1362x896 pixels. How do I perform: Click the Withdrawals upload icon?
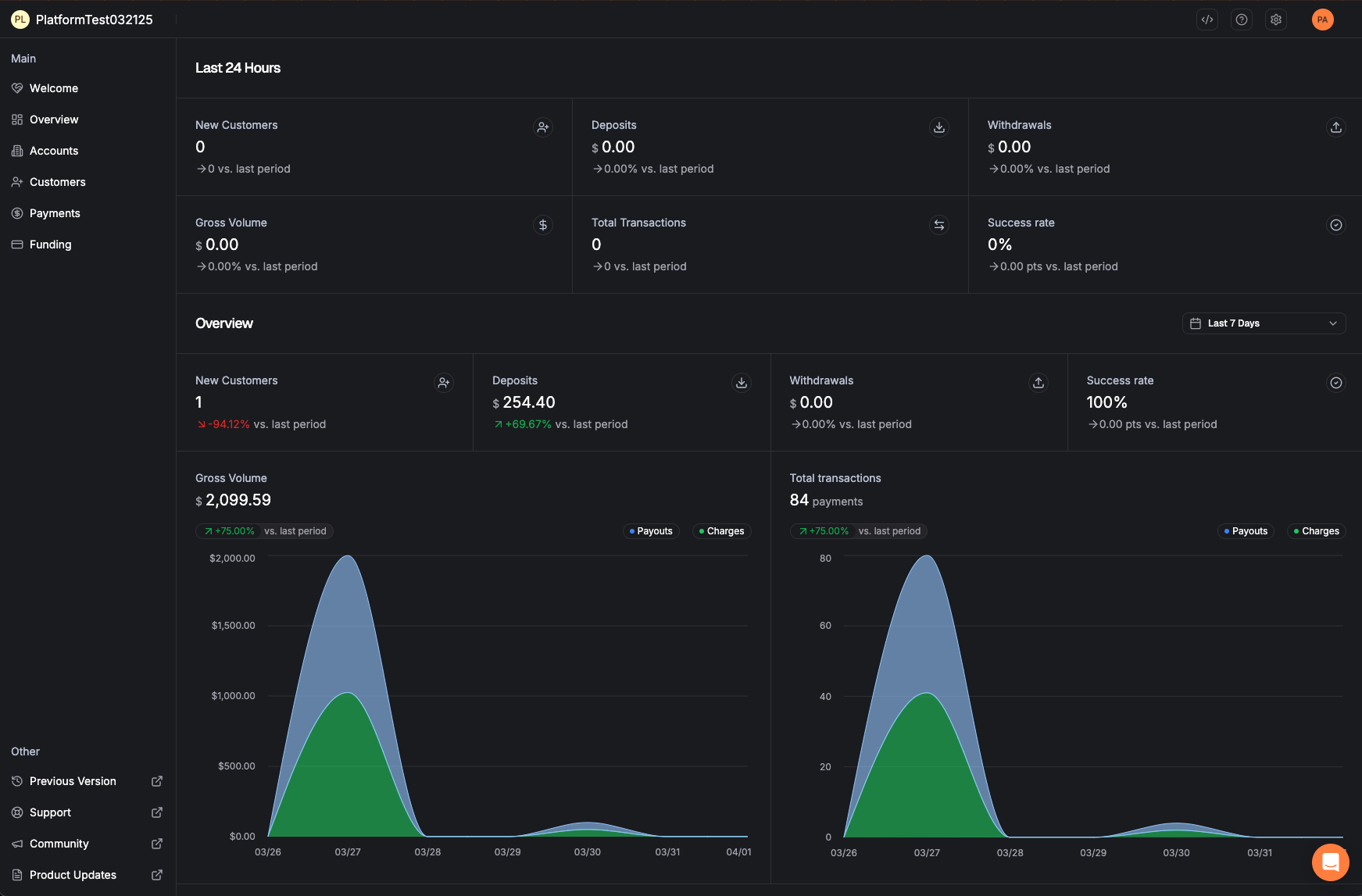tap(1335, 127)
